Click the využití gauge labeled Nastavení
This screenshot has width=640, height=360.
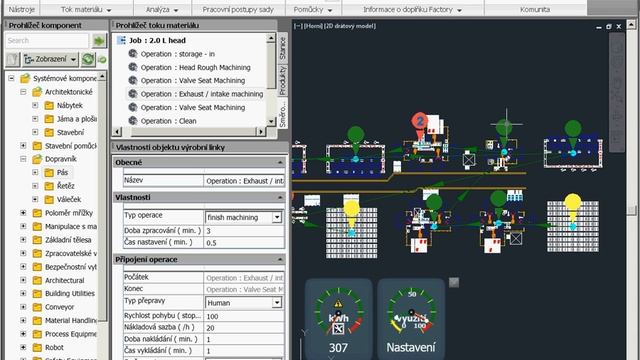click(411, 318)
